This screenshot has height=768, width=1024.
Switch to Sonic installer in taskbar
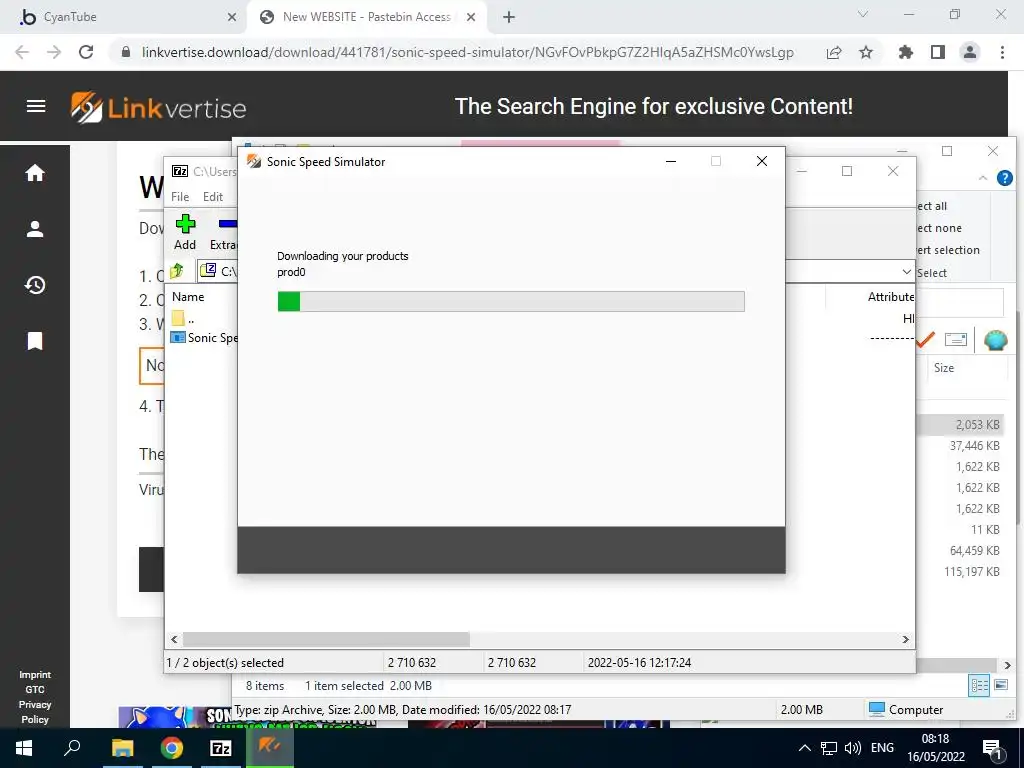[x=270, y=748]
